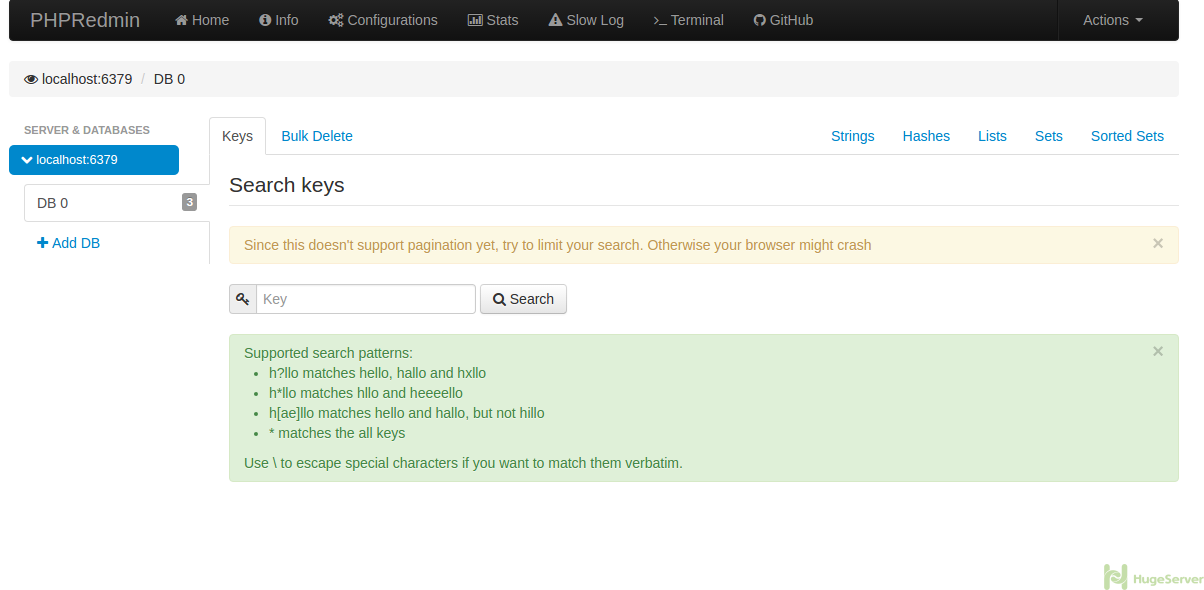Filter by Hashes type
Image resolution: width=1204 pixels, height=590 pixels.
pos(926,136)
